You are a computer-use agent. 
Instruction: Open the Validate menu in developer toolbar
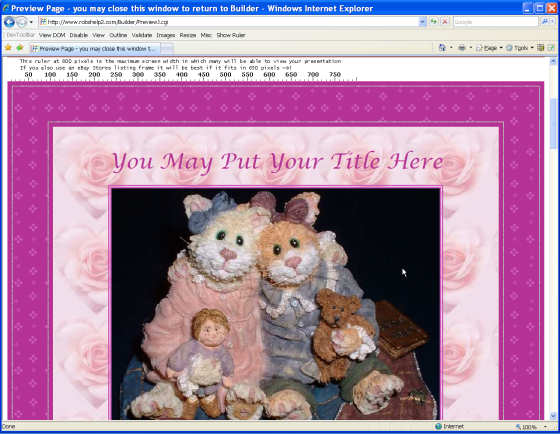[x=142, y=35]
